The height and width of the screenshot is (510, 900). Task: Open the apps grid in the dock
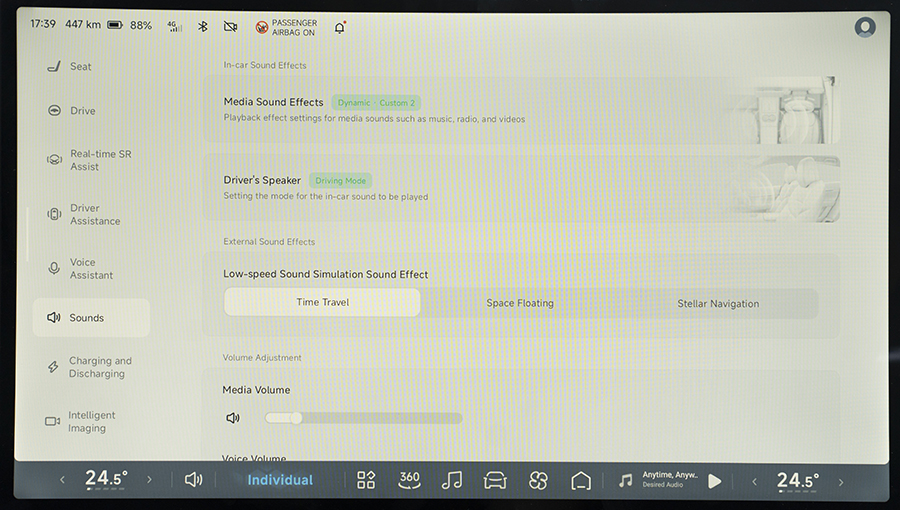coord(366,480)
